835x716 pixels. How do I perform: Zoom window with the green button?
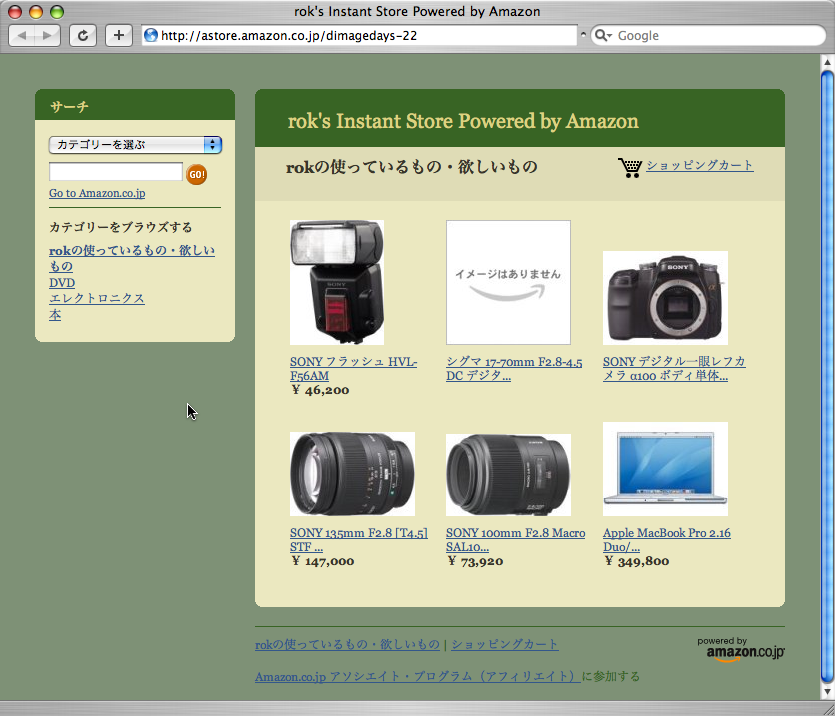pos(56,12)
